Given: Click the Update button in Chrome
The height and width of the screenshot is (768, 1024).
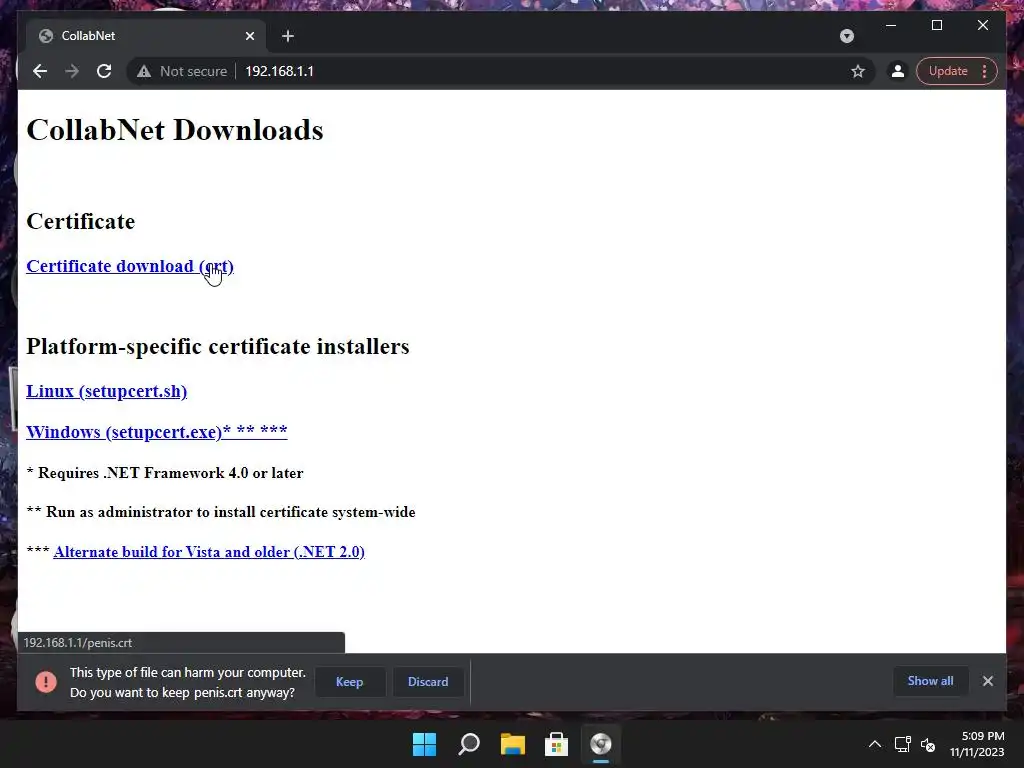Looking at the screenshot, I should (948, 71).
